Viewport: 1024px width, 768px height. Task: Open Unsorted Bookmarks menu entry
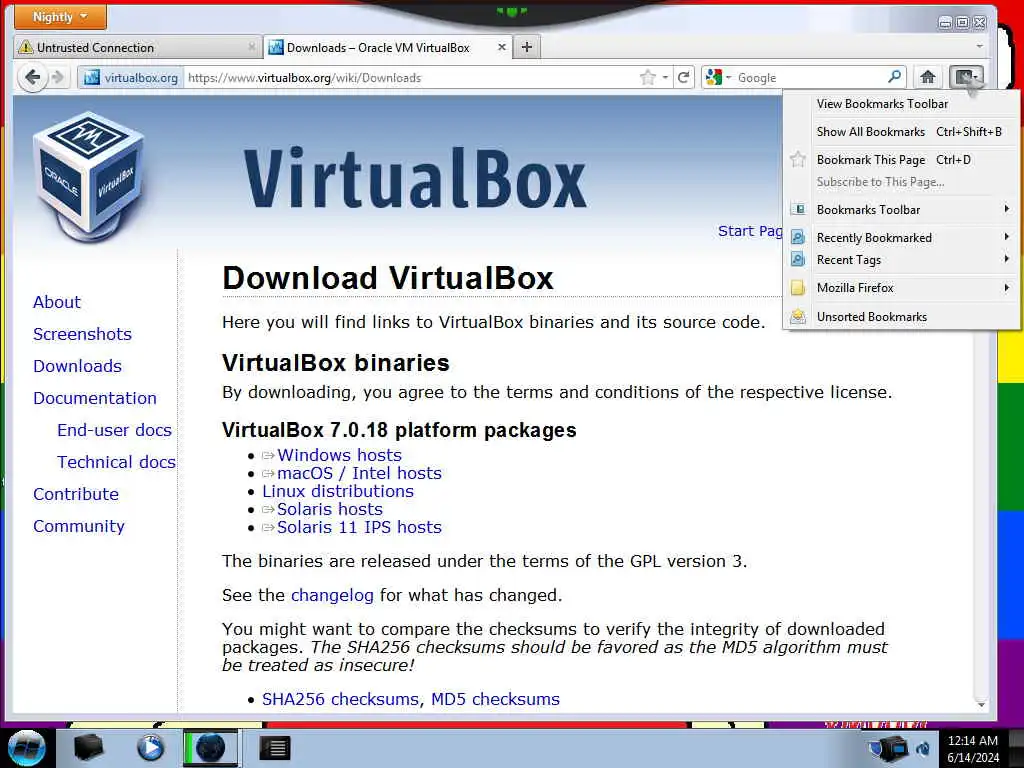(x=901, y=317)
